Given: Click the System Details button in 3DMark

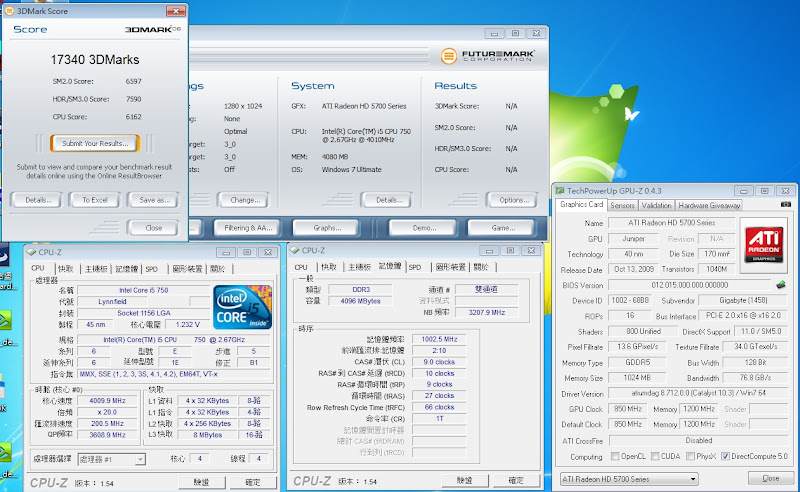Looking at the screenshot, I should click(x=389, y=200).
